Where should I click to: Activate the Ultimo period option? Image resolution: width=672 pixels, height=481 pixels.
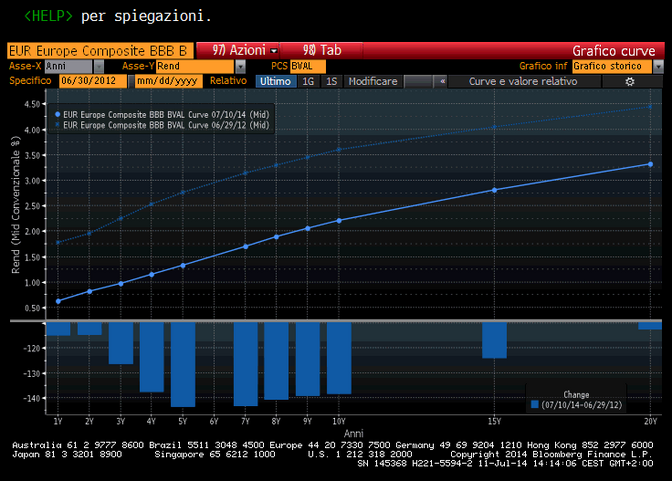click(275, 81)
